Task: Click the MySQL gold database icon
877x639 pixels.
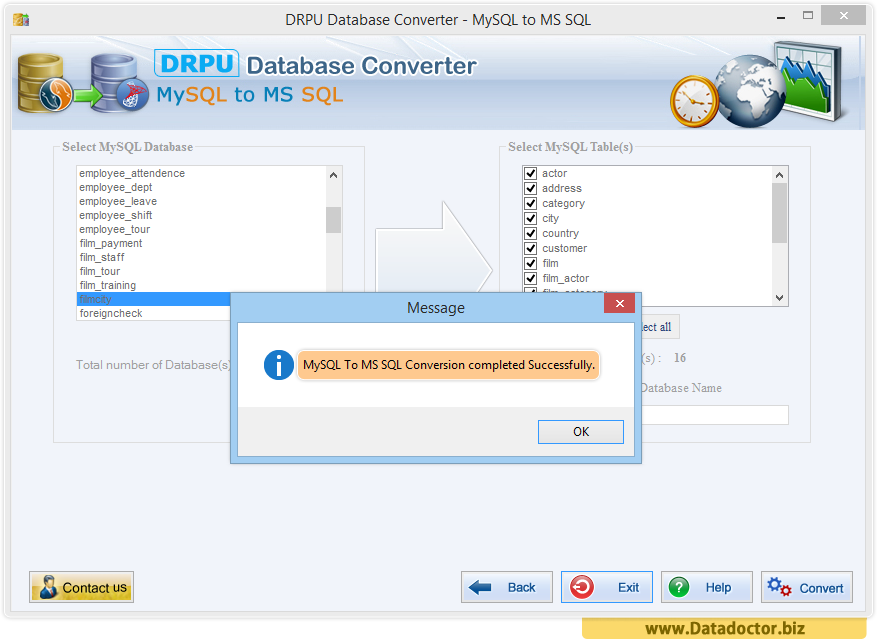Action: point(44,83)
